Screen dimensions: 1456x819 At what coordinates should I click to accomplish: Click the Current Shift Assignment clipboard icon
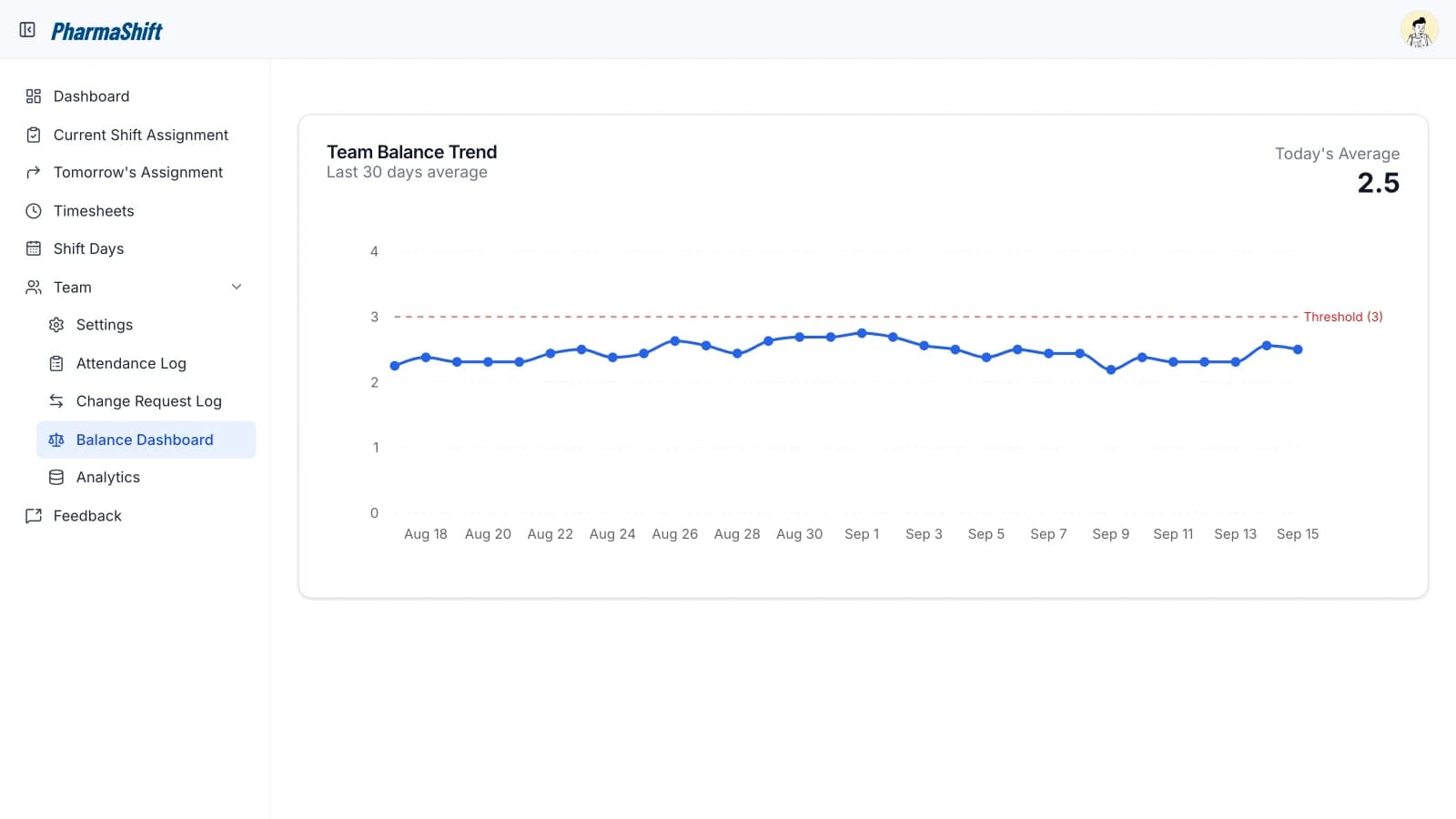click(34, 135)
